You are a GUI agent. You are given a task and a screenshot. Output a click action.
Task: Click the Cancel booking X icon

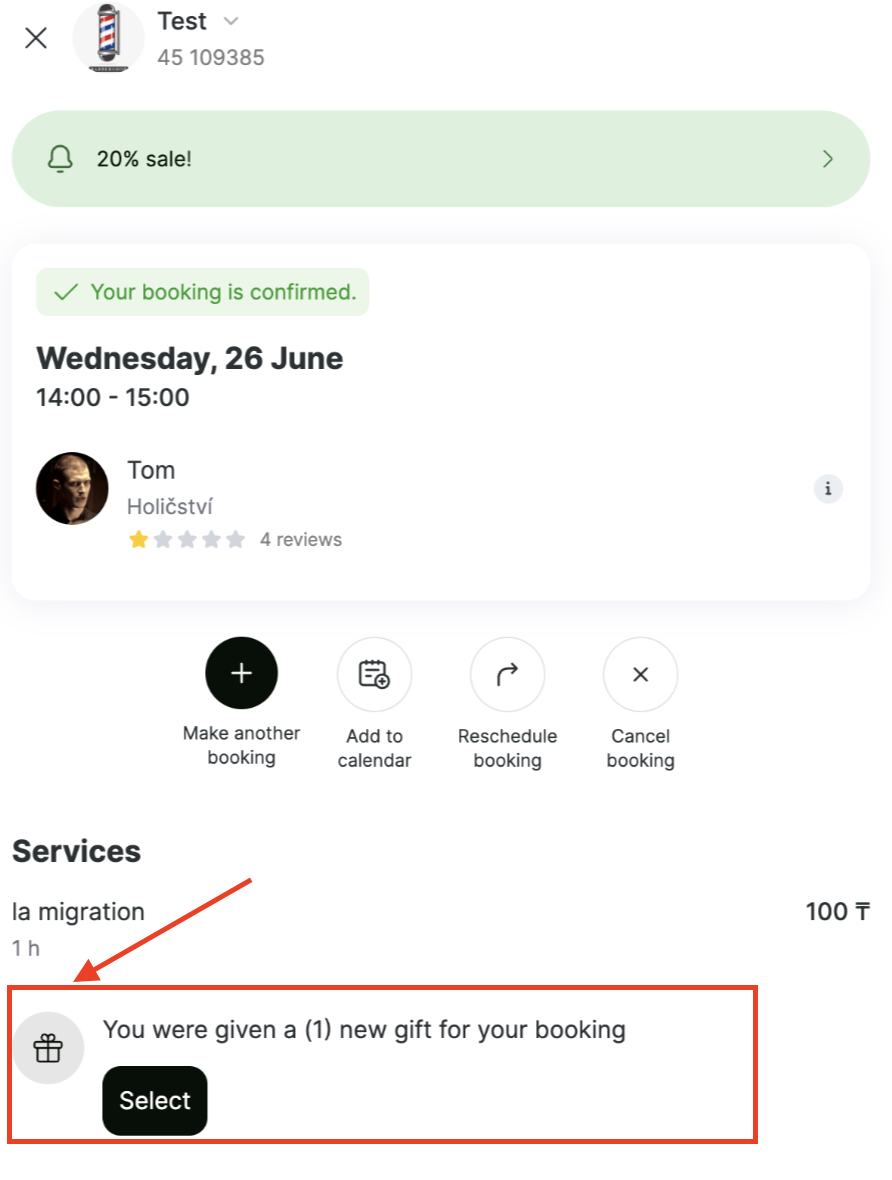point(641,674)
